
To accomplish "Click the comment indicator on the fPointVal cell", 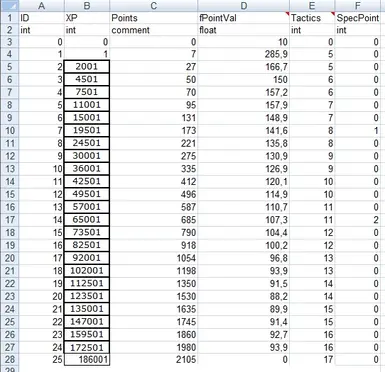I will (x=287, y=14).
